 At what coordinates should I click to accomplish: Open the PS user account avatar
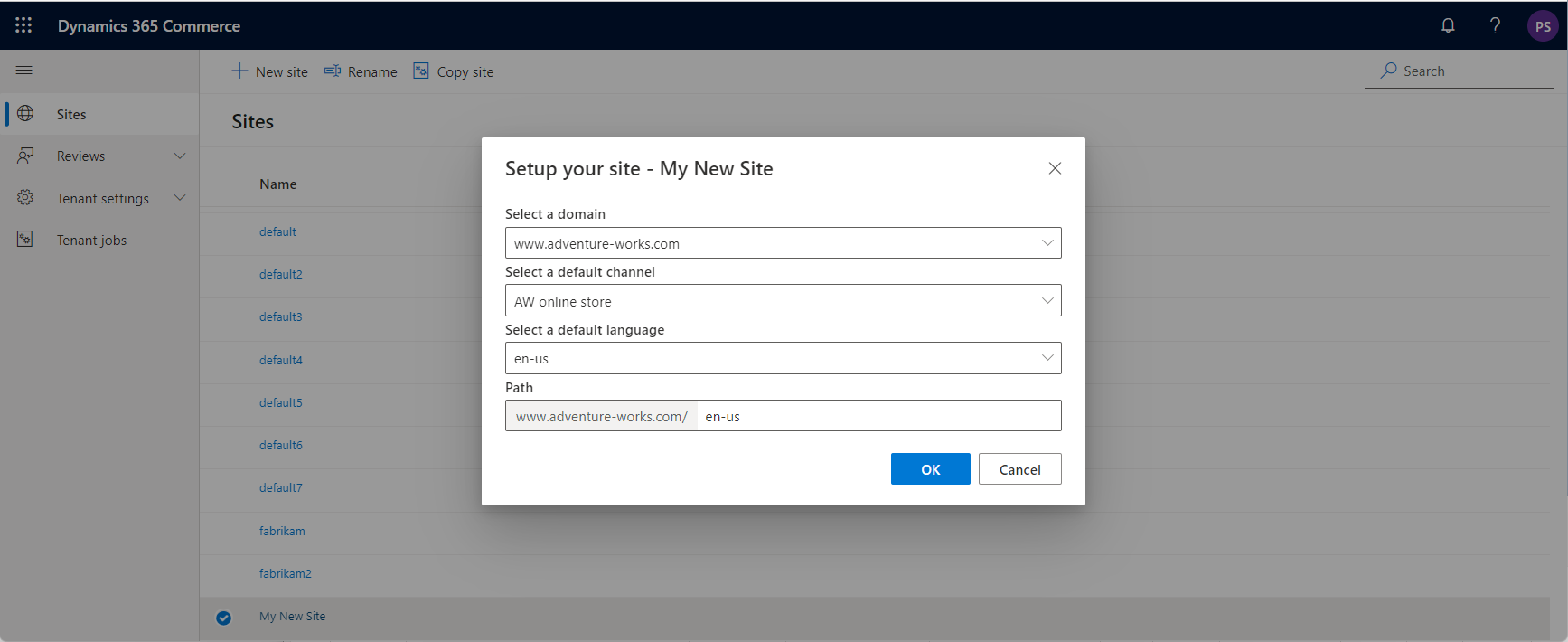click(1543, 26)
